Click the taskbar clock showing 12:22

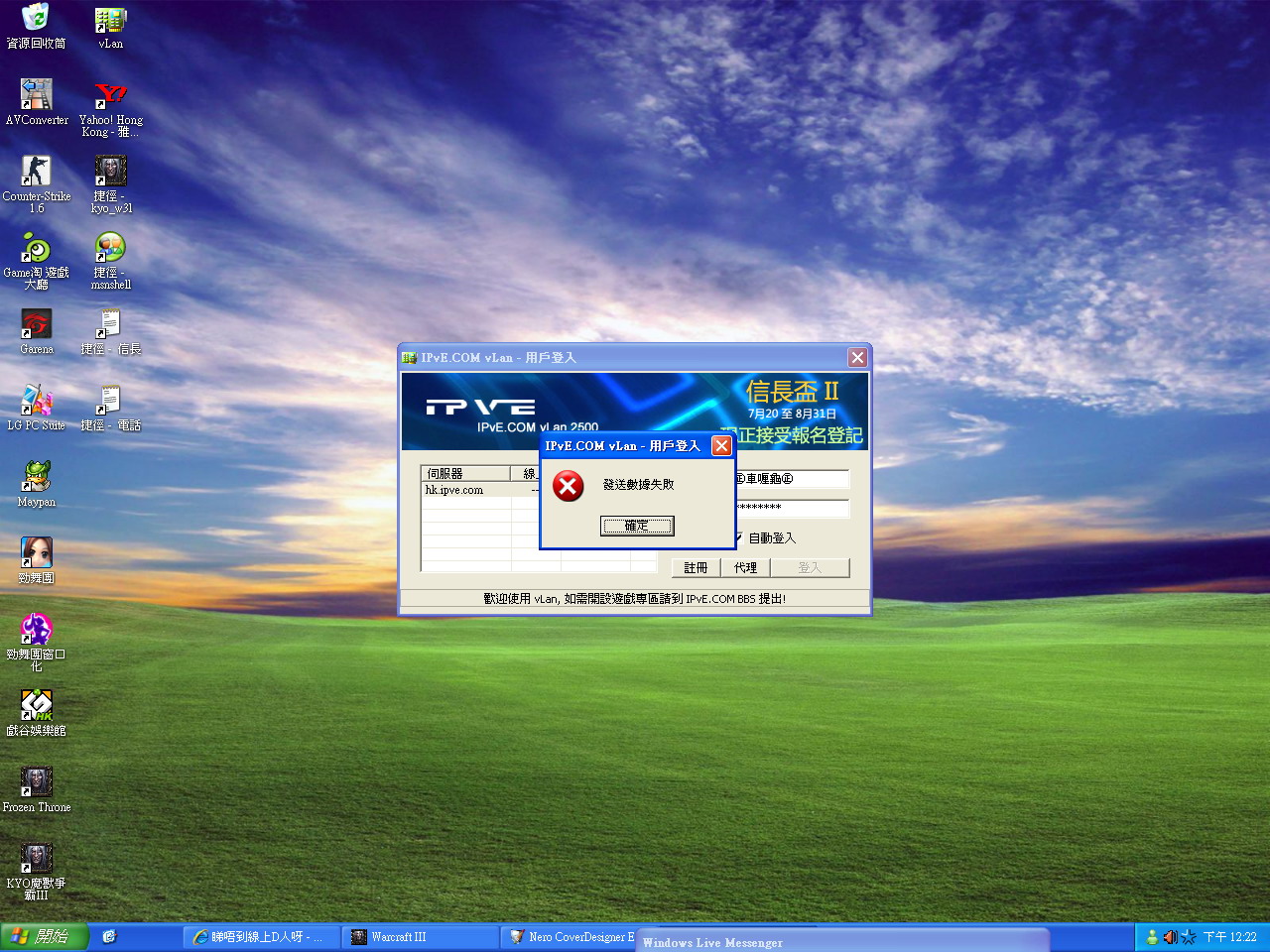[1230, 937]
